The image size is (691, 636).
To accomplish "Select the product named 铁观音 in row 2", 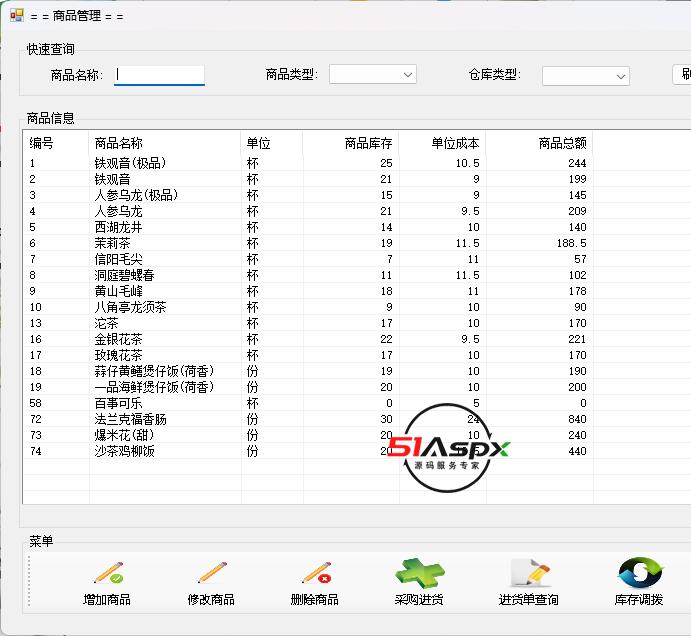I will tap(112, 179).
